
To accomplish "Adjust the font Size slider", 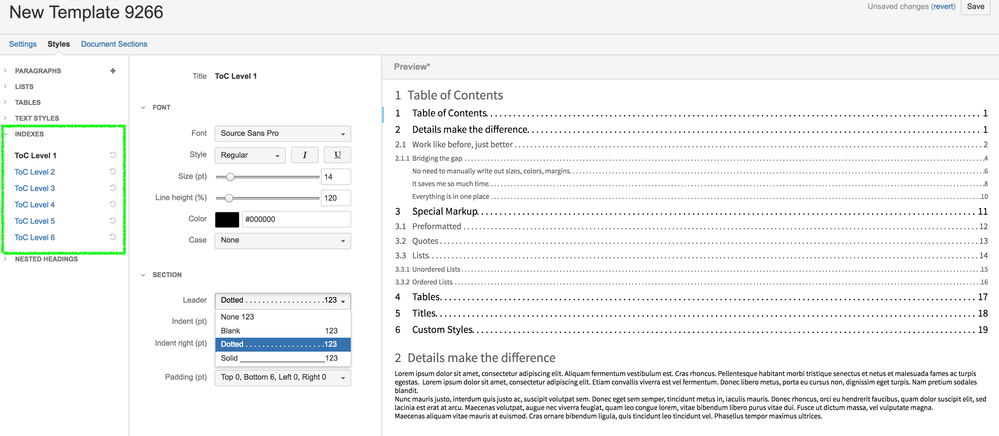I will pos(229,177).
